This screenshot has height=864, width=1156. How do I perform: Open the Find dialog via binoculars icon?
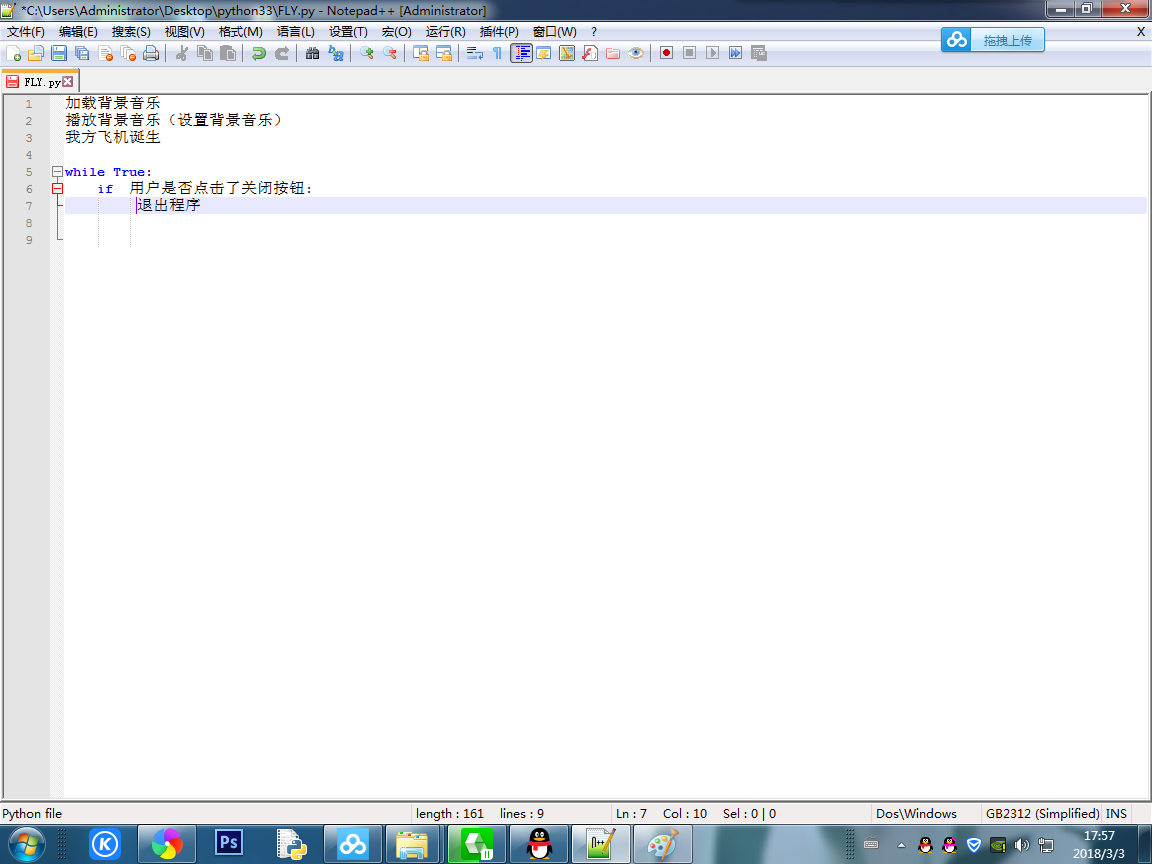click(x=313, y=53)
